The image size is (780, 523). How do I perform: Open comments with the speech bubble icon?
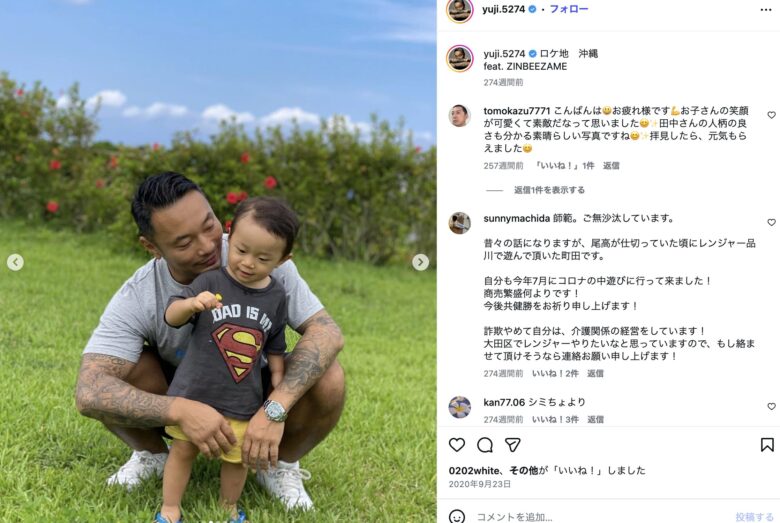point(485,445)
